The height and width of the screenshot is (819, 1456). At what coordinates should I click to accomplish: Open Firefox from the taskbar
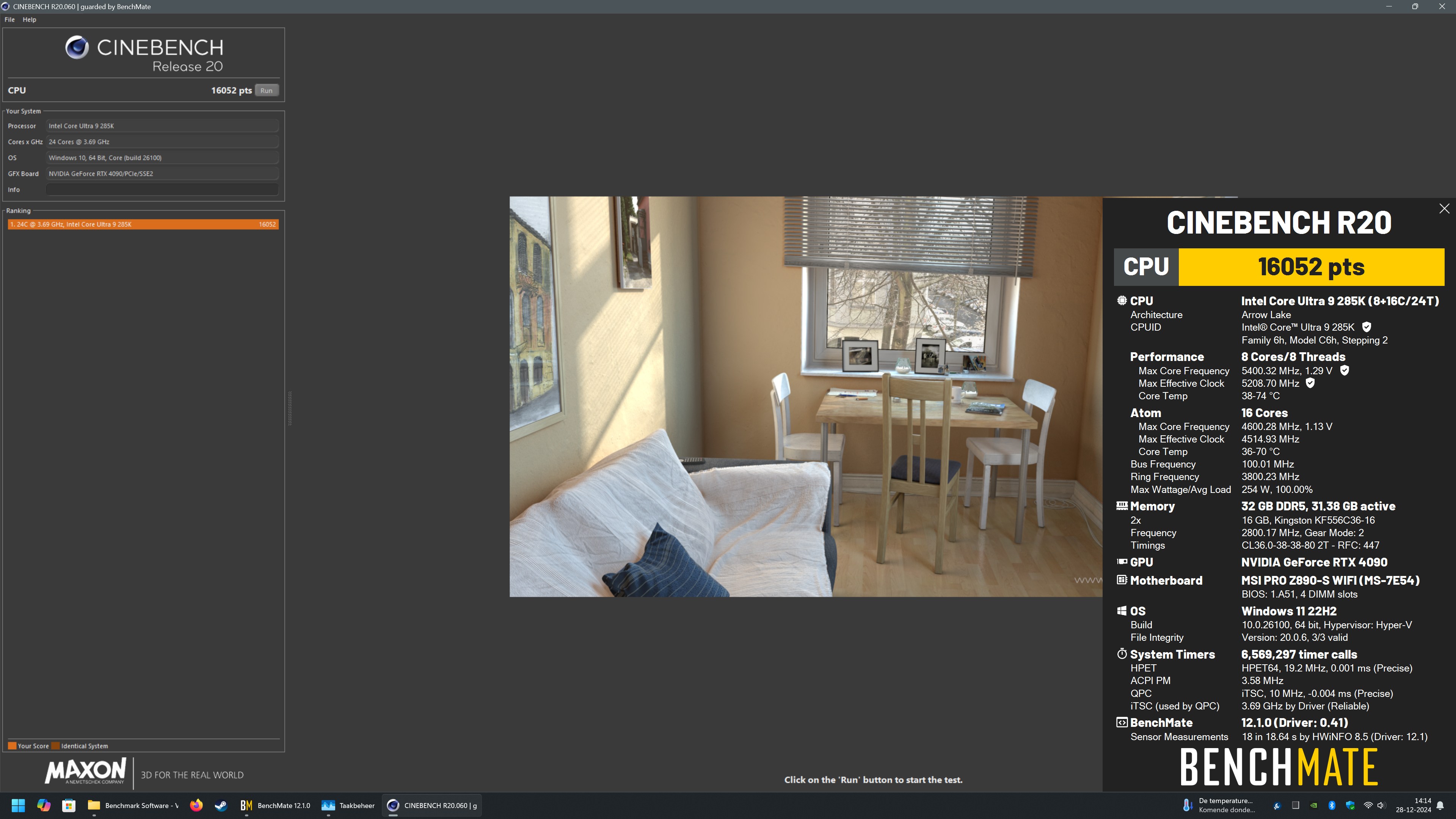[196, 805]
